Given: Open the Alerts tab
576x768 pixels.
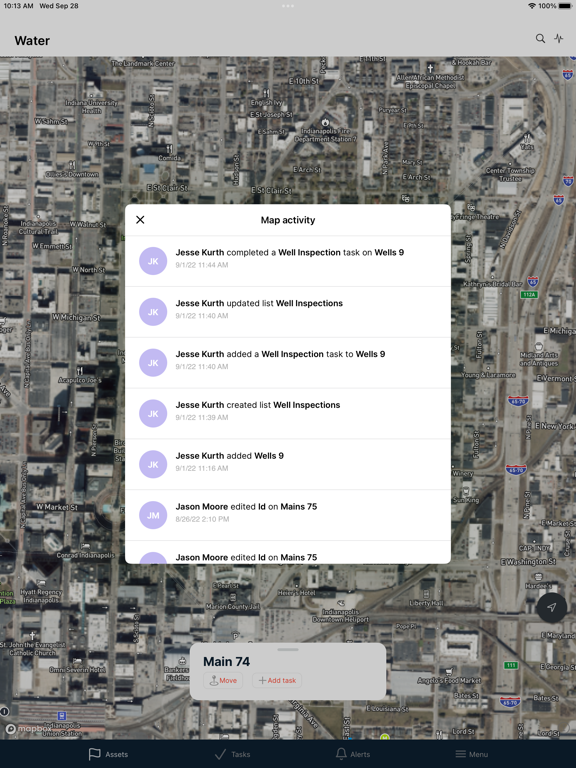Looking at the screenshot, I should [353, 754].
